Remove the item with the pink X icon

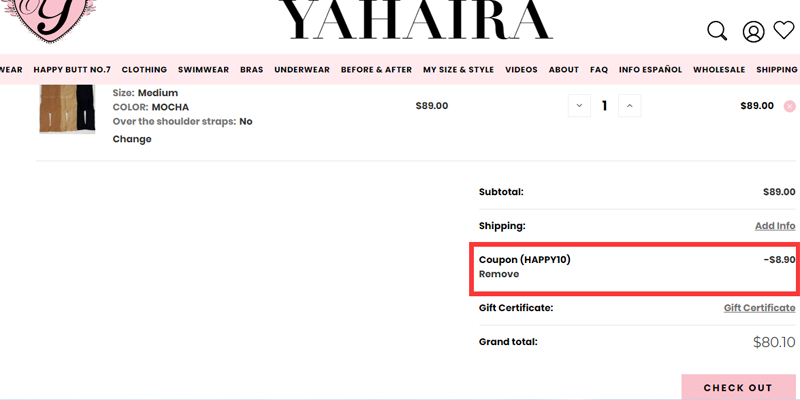coord(789,106)
